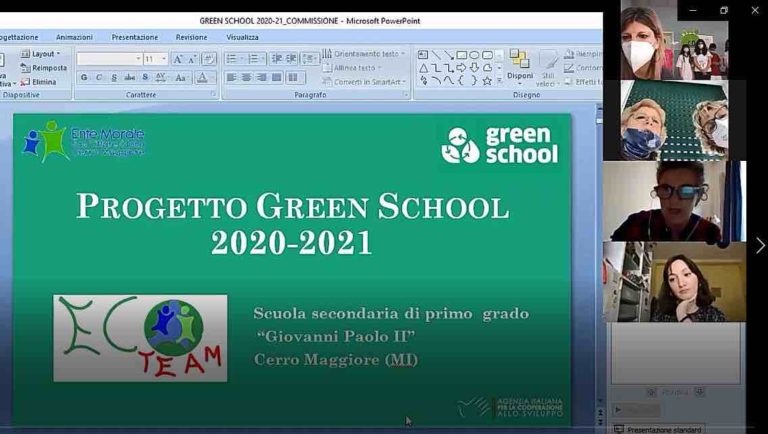768x434 pixels.
Task: Apply bold (G) formatting
Action: [x=84, y=77]
